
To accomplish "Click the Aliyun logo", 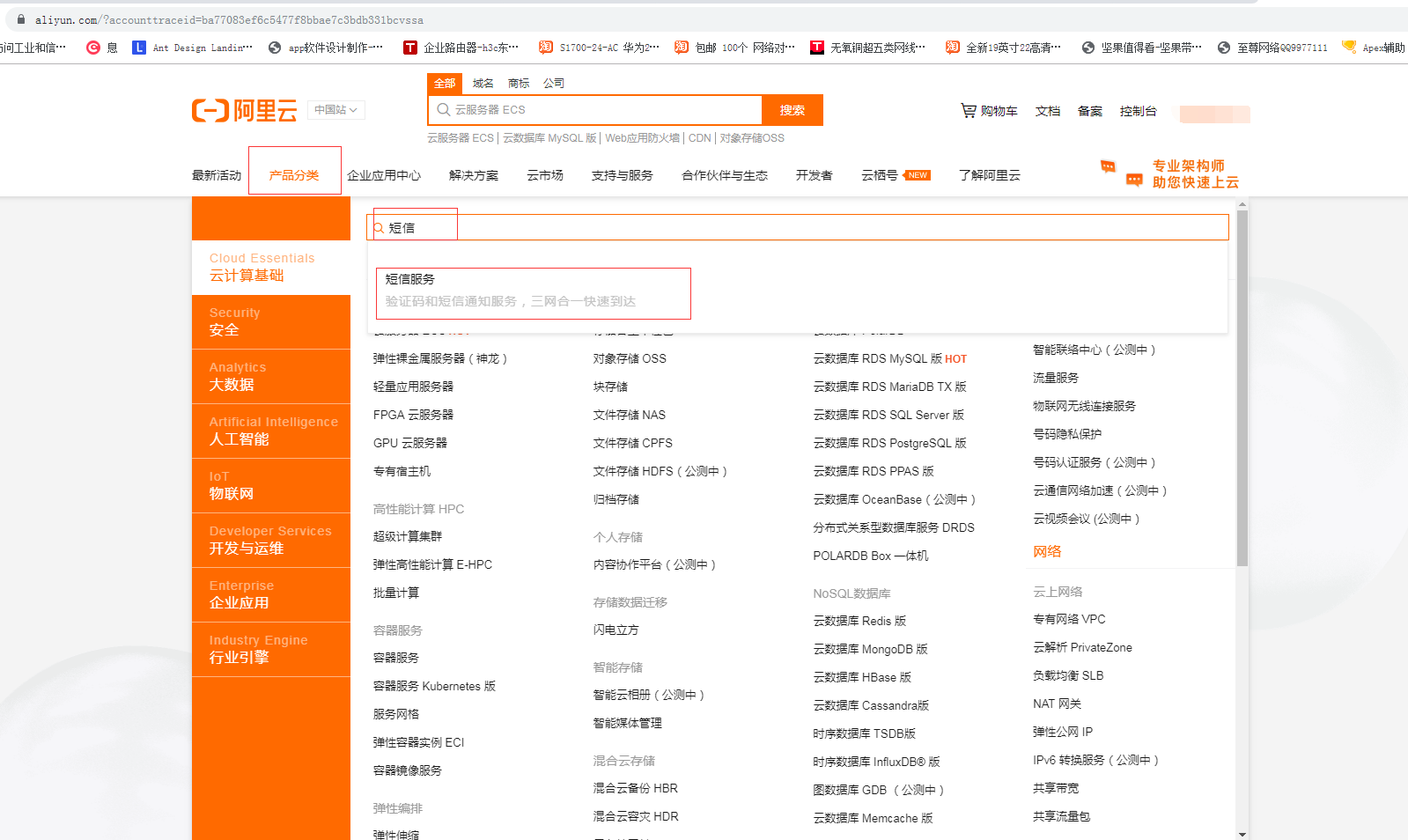I will [x=245, y=110].
